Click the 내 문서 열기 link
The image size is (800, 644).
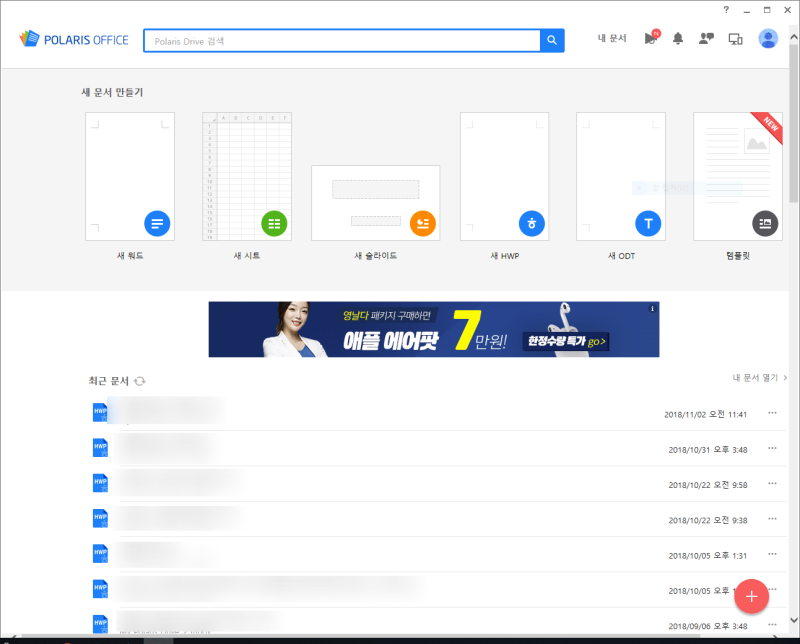coord(760,378)
